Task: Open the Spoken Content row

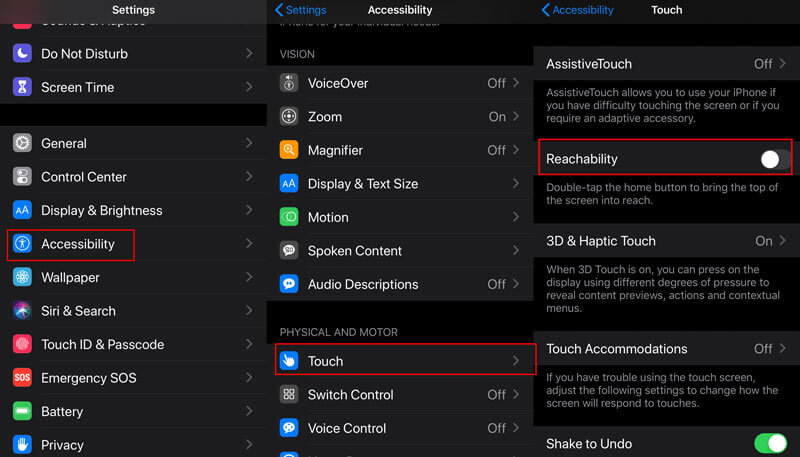Action: (x=400, y=250)
